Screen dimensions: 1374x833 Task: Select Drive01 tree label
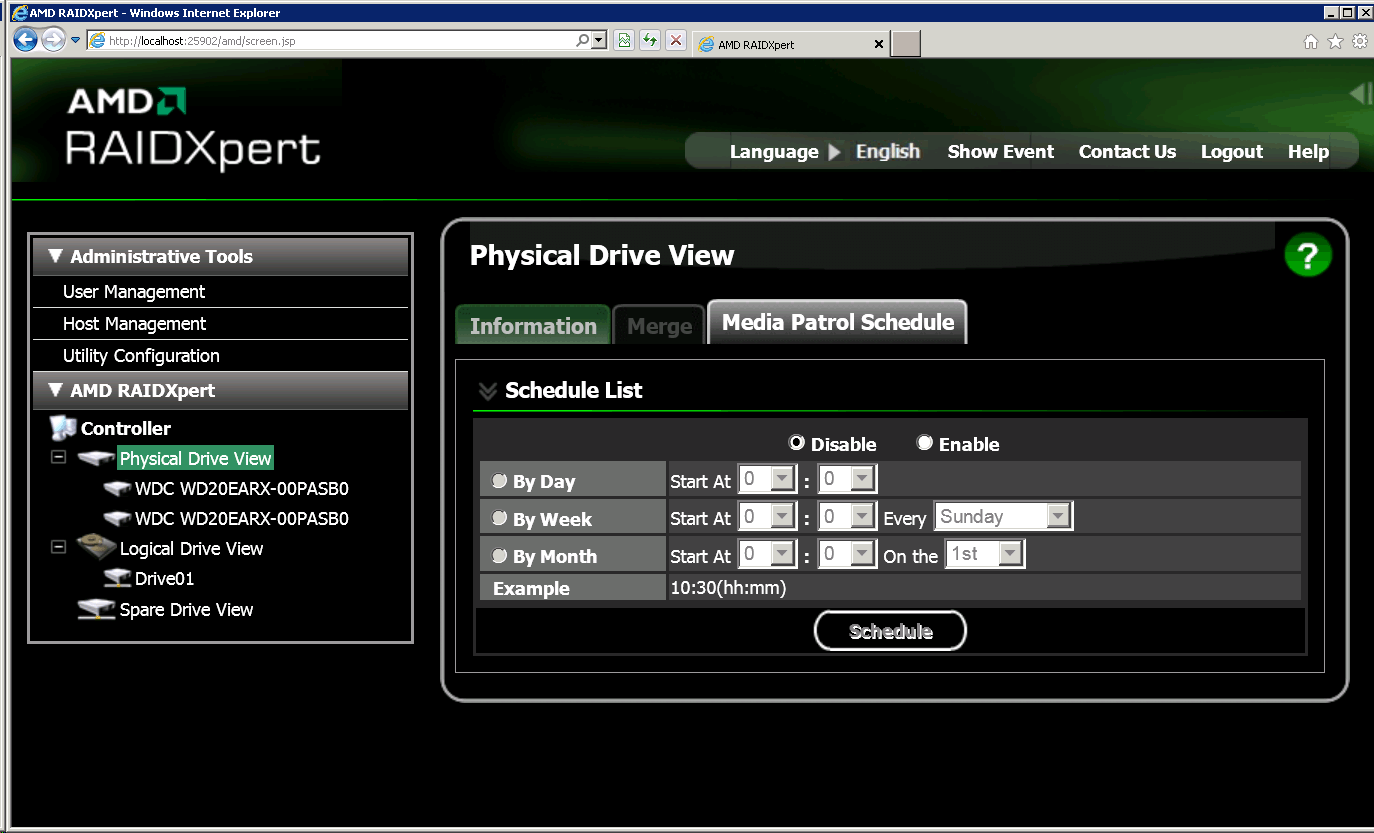coord(165,578)
